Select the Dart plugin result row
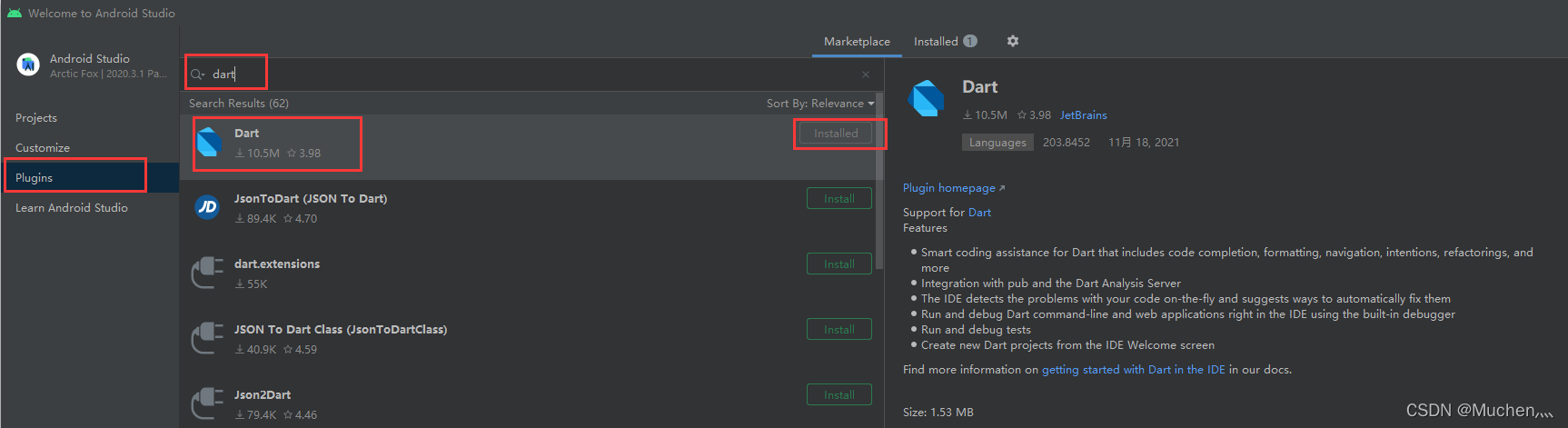The height and width of the screenshot is (428, 1568). pyautogui.click(x=528, y=146)
